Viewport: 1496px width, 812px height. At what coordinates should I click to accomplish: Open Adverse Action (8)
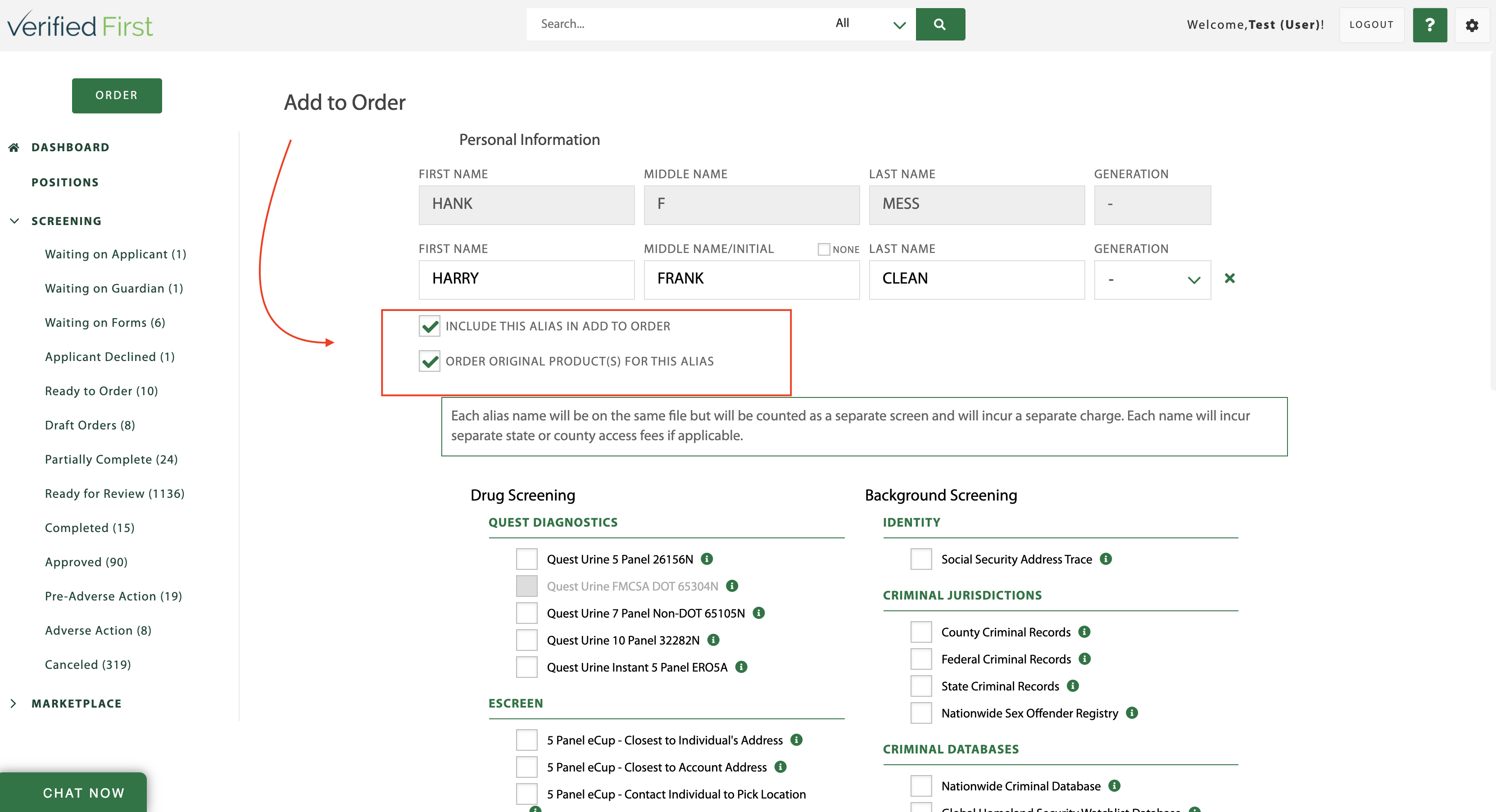point(98,631)
